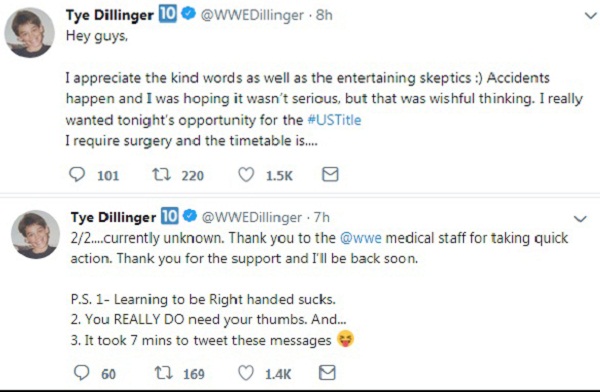Visit the @wwe mention link
The height and width of the screenshot is (392, 600).
point(361,238)
